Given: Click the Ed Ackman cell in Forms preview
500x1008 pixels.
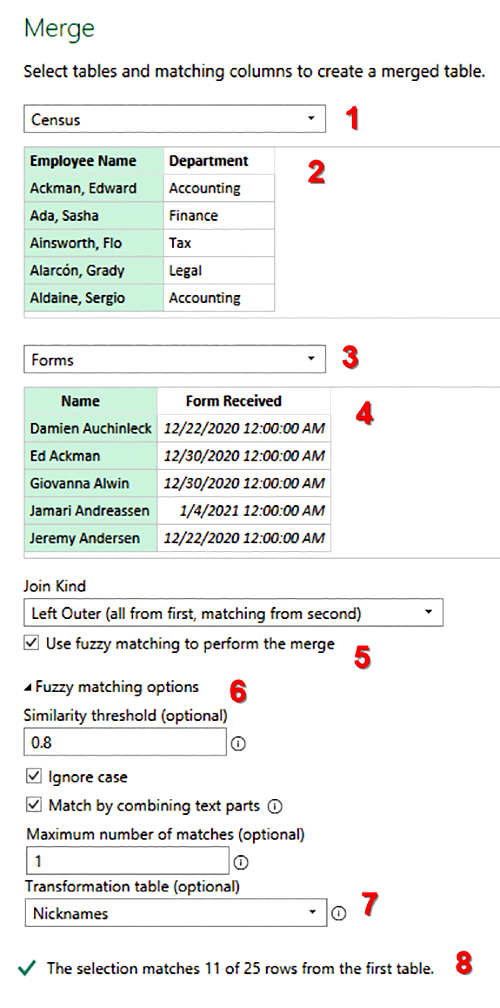Looking at the screenshot, I should click(x=91, y=456).
